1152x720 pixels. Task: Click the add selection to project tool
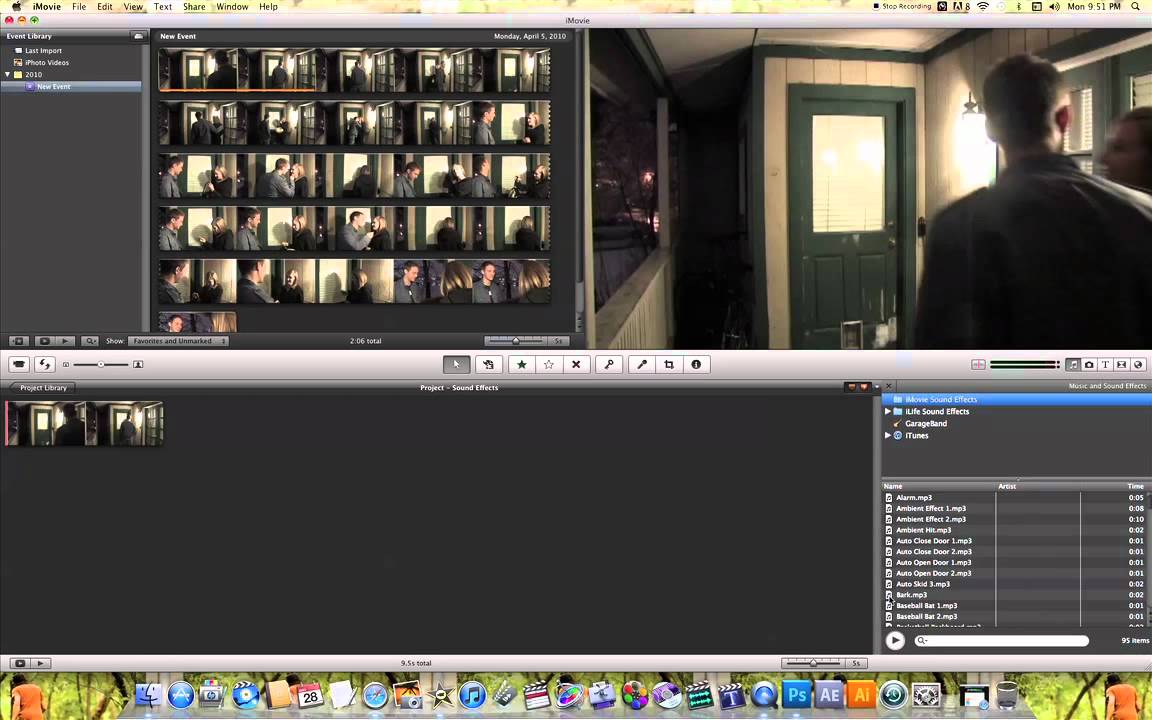click(x=488, y=364)
